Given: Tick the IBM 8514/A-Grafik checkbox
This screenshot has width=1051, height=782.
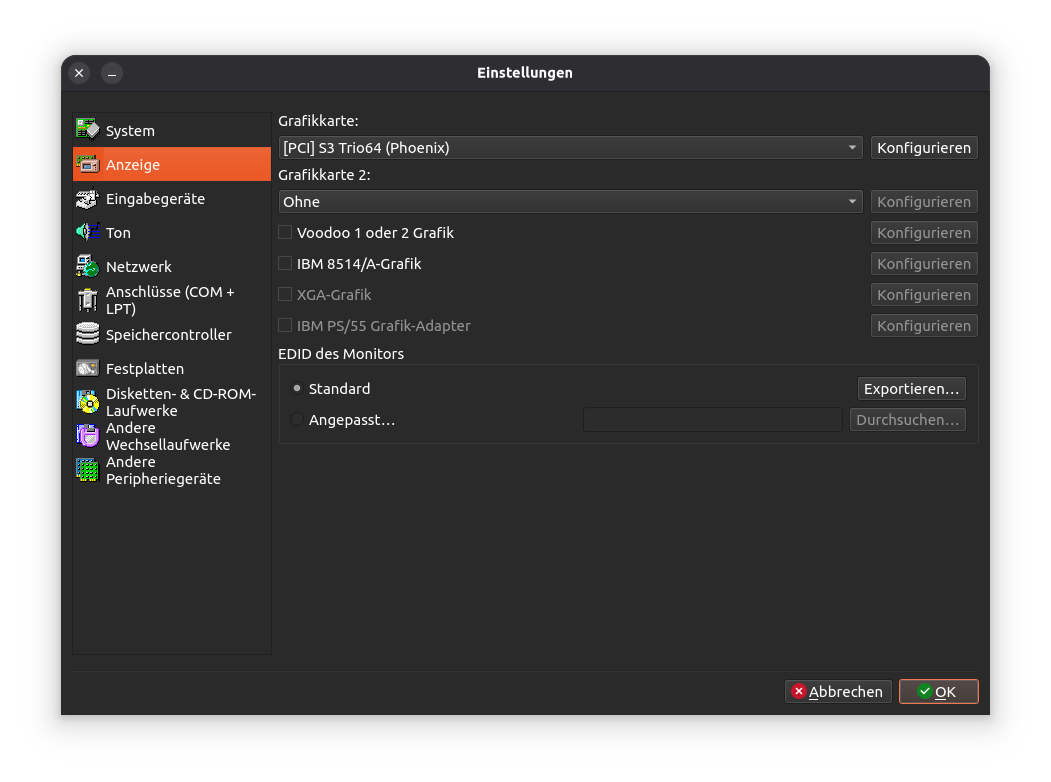Looking at the screenshot, I should [x=285, y=263].
